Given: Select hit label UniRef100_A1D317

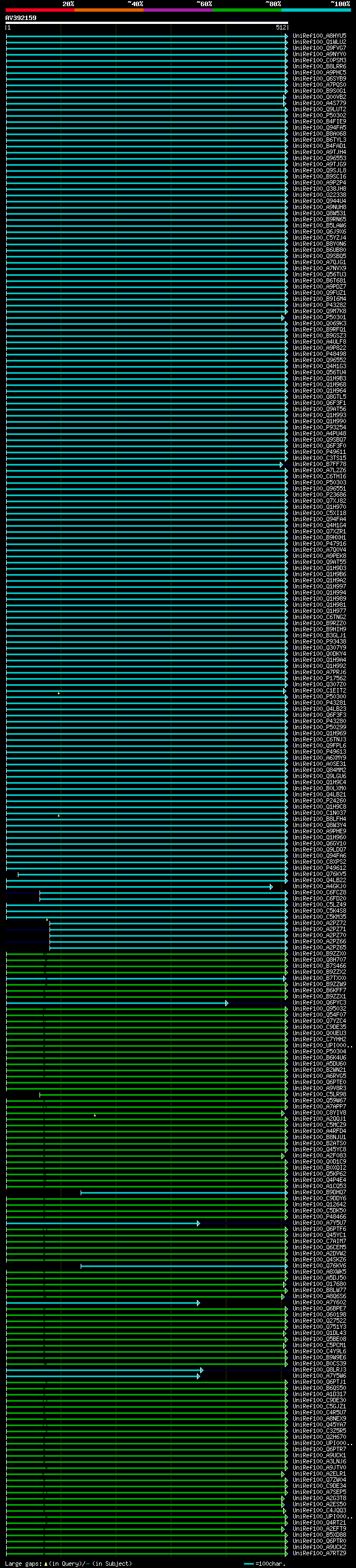Looking at the screenshot, I should point(319,1394).
